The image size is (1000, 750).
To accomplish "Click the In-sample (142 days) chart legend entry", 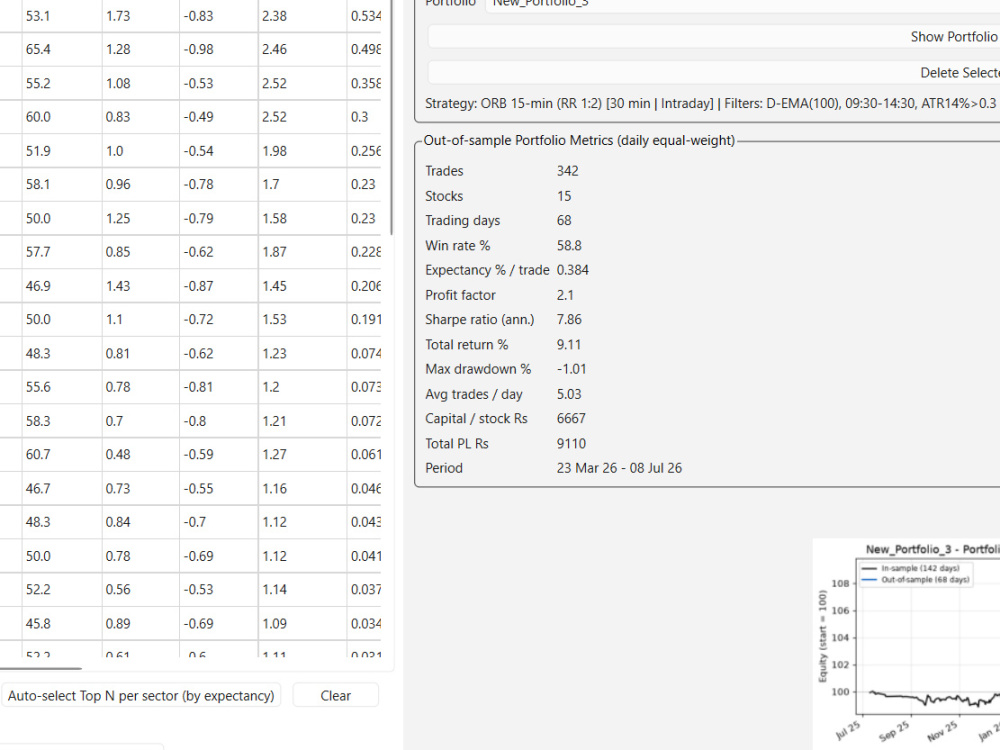I will tap(911, 568).
